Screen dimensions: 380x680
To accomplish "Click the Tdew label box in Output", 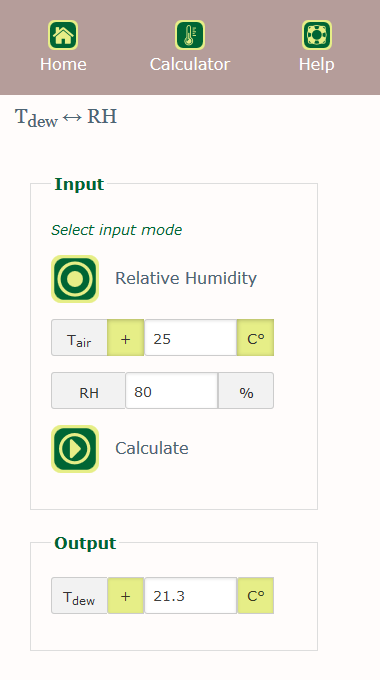I will click(x=79, y=595).
